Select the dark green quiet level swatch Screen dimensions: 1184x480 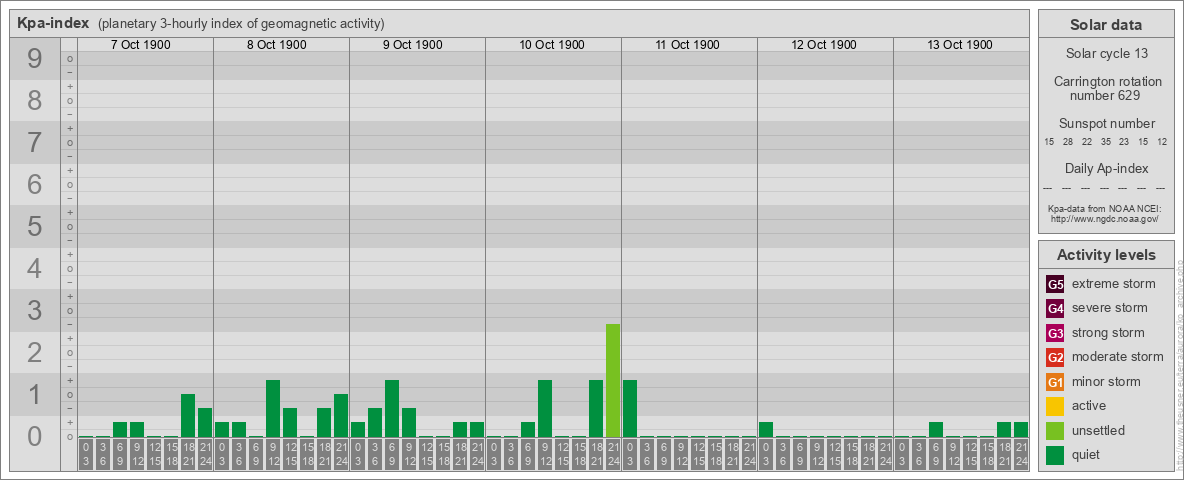coord(1055,455)
